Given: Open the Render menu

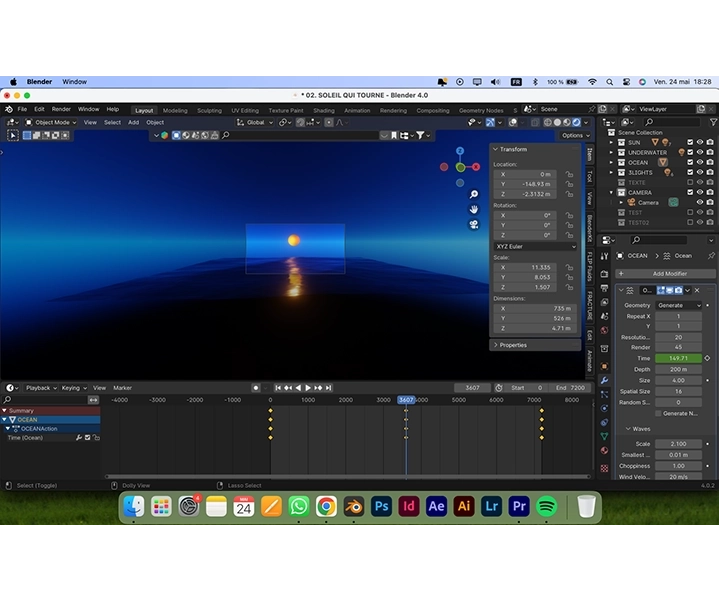Looking at the screenshot, I should [61, 109].
